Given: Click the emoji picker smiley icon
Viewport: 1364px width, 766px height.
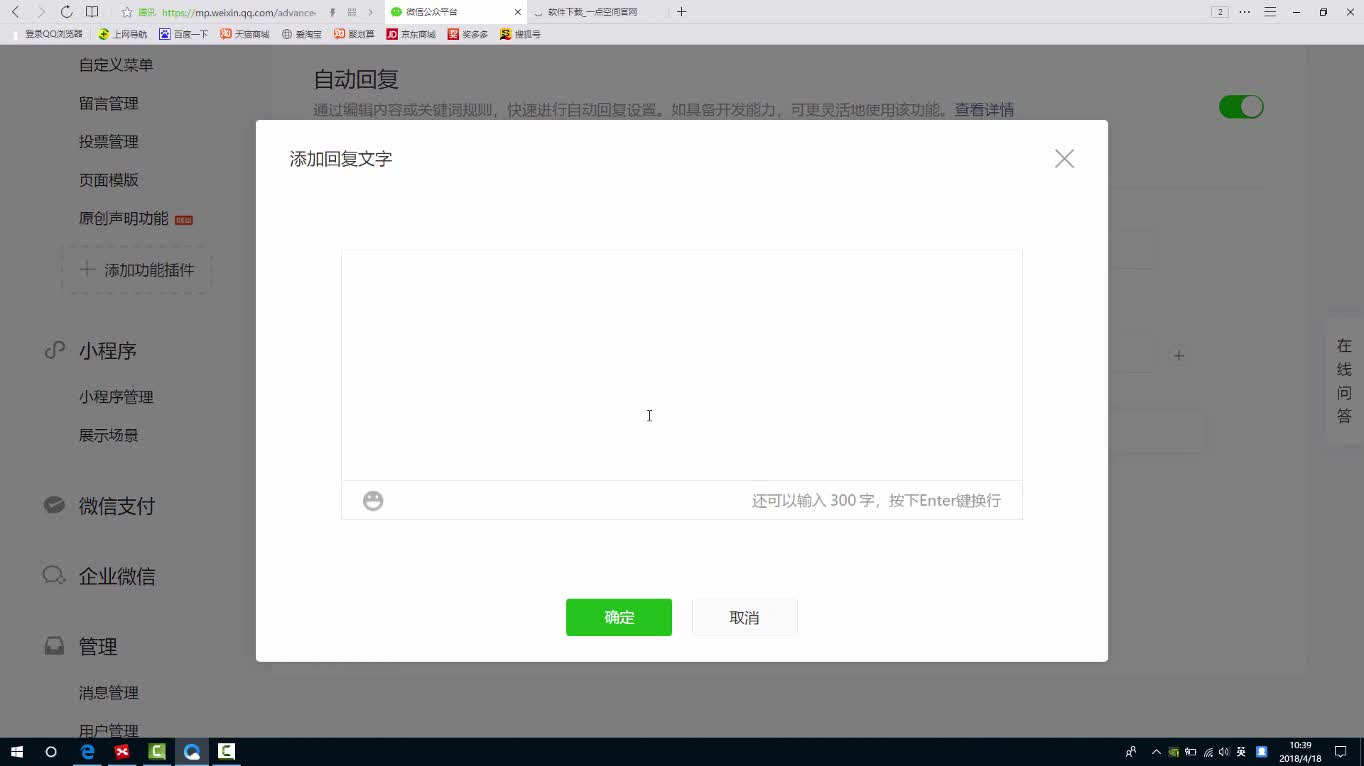Looking at the screenshot, I should point(373,500).
